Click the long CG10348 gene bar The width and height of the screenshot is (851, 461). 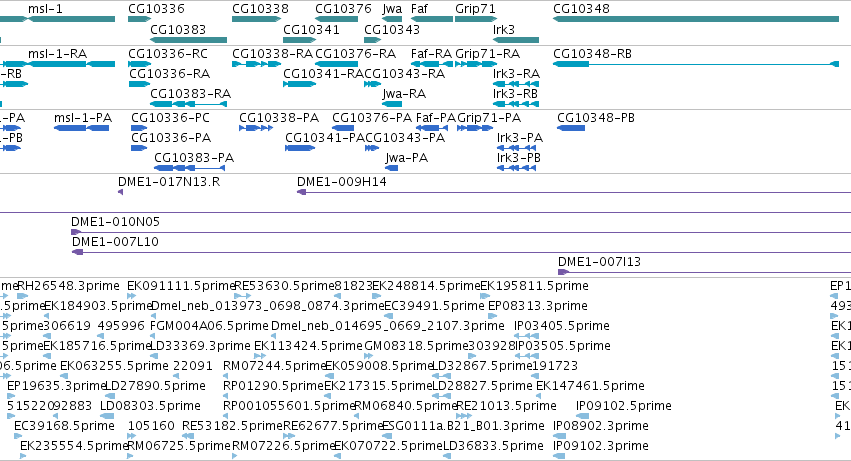click(696, 20)
